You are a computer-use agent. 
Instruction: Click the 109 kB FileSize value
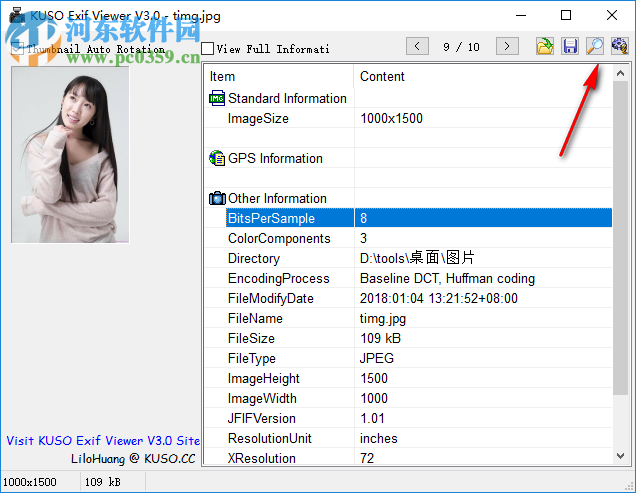[380, 338]
